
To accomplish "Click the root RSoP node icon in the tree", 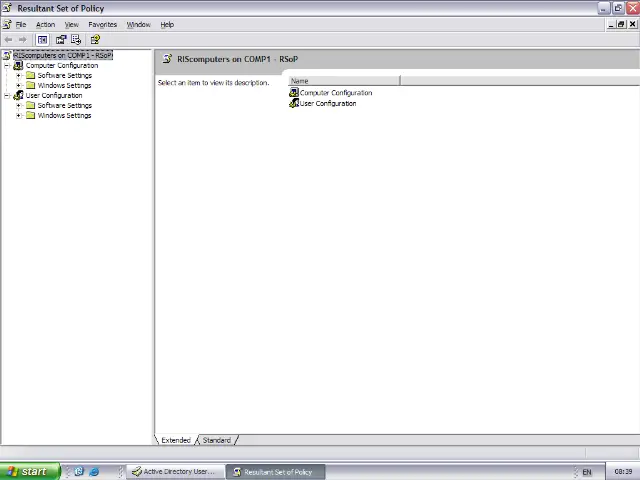I will click(7, 55).
